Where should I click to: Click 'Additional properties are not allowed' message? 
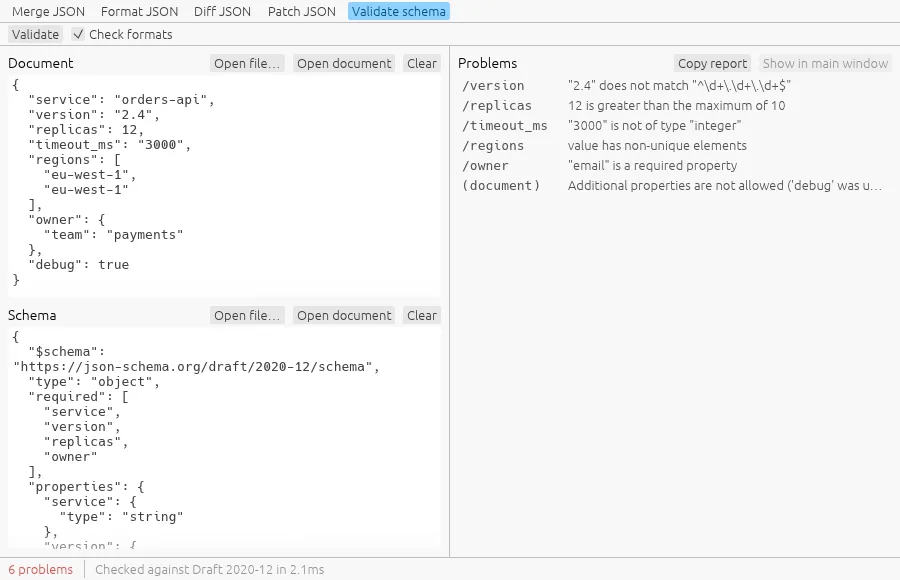pos(725,185)
